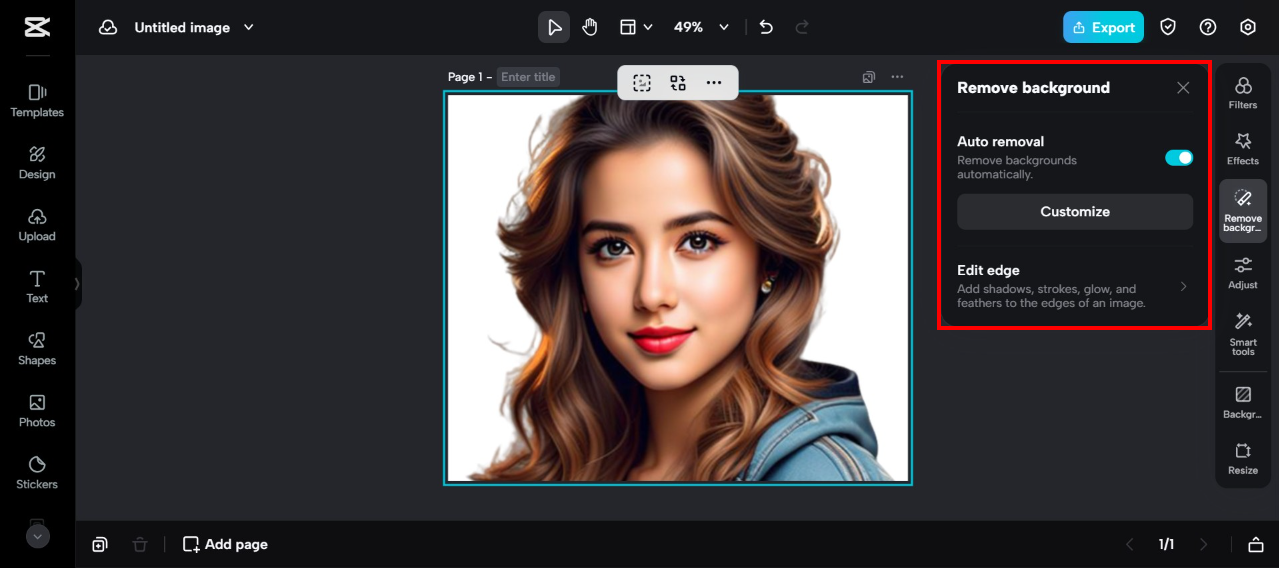The height and width of the screenshot is (568, 1279).
Task: Click the set-as-background icon in floating toolbar
Action: click(642, 83)
